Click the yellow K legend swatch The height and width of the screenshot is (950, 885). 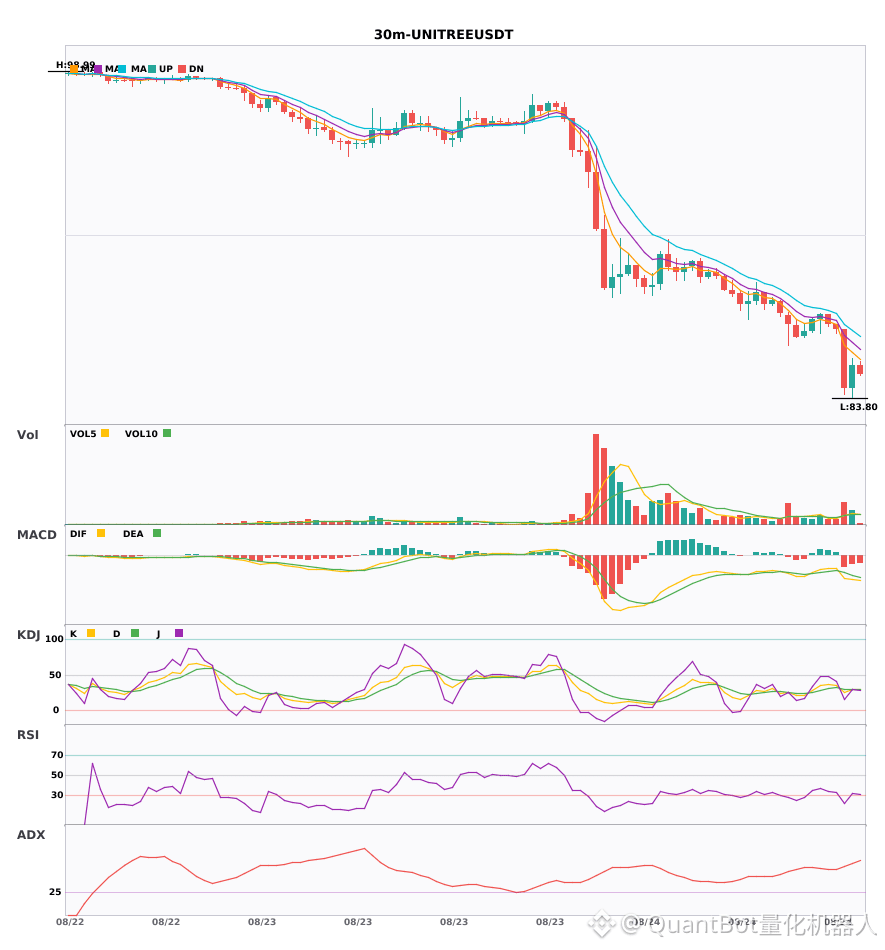pos(91,633)
